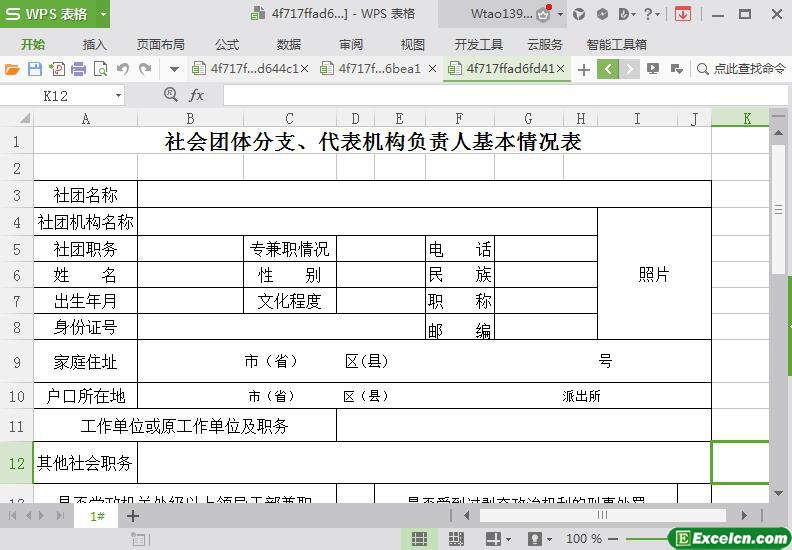Click the vertical scrollbar down arrow

[778, 493]
